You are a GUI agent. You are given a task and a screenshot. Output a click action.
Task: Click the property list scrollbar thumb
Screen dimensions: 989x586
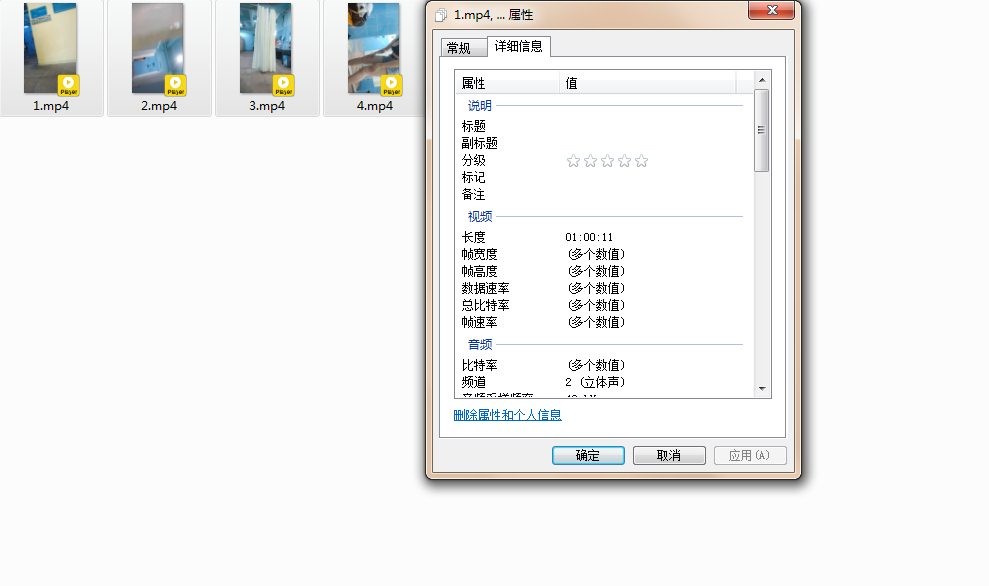click(762, 131)
